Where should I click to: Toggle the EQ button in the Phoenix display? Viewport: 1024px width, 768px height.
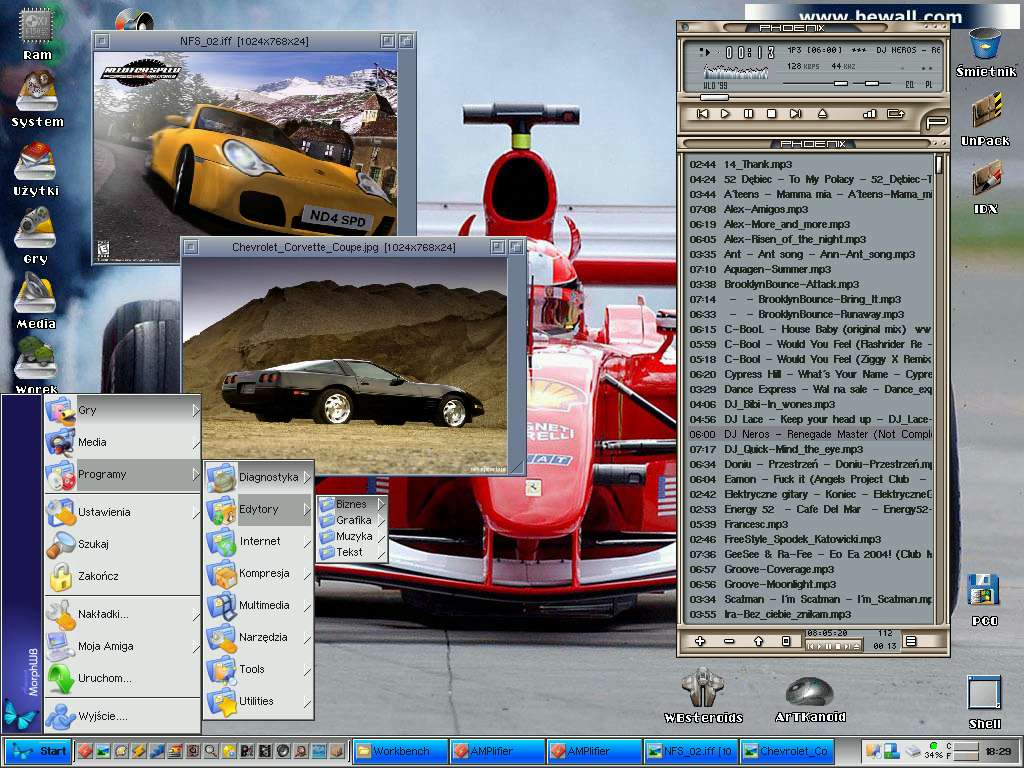tap(909, 85)
